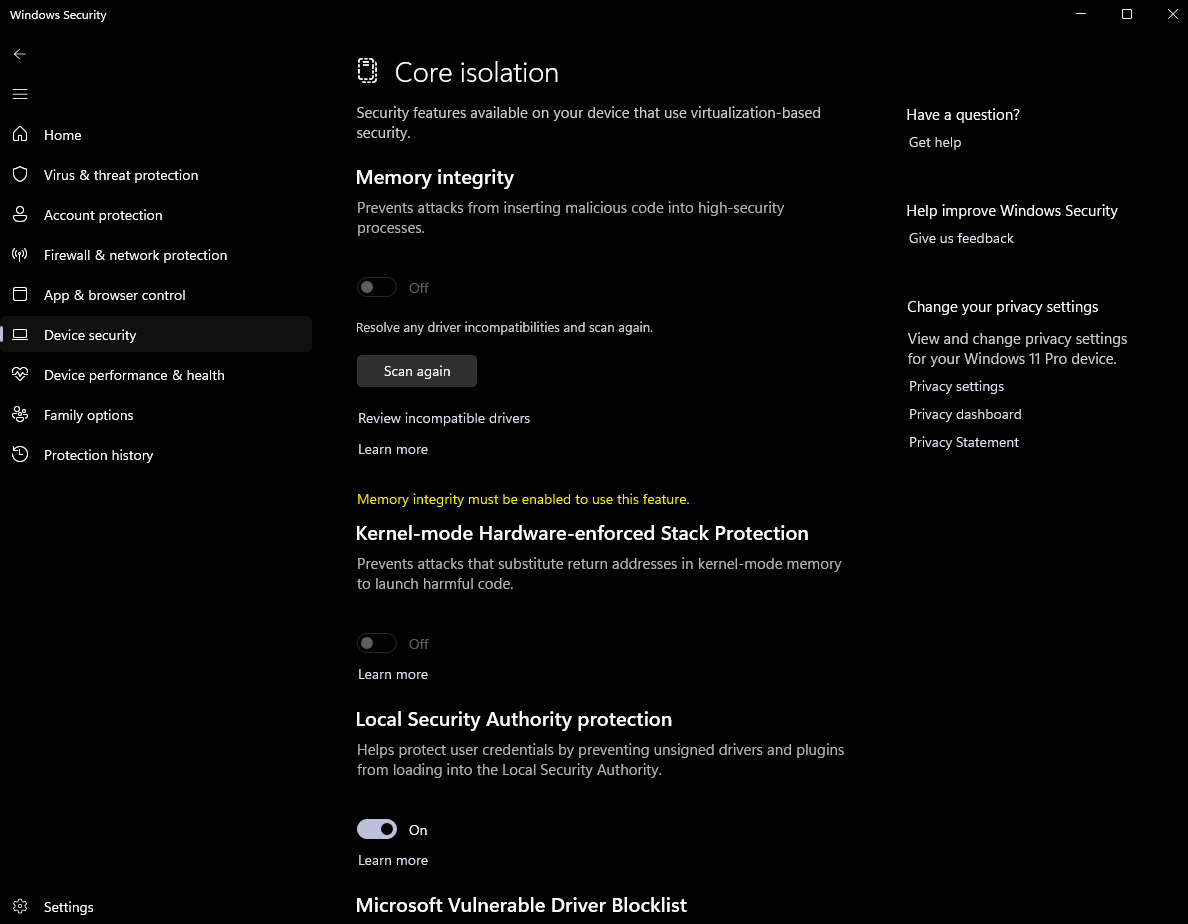The height and width of the screenshot is (924, 1188).
Task: Open Windows Security Settings via gear icon
Action: point(20,906)
